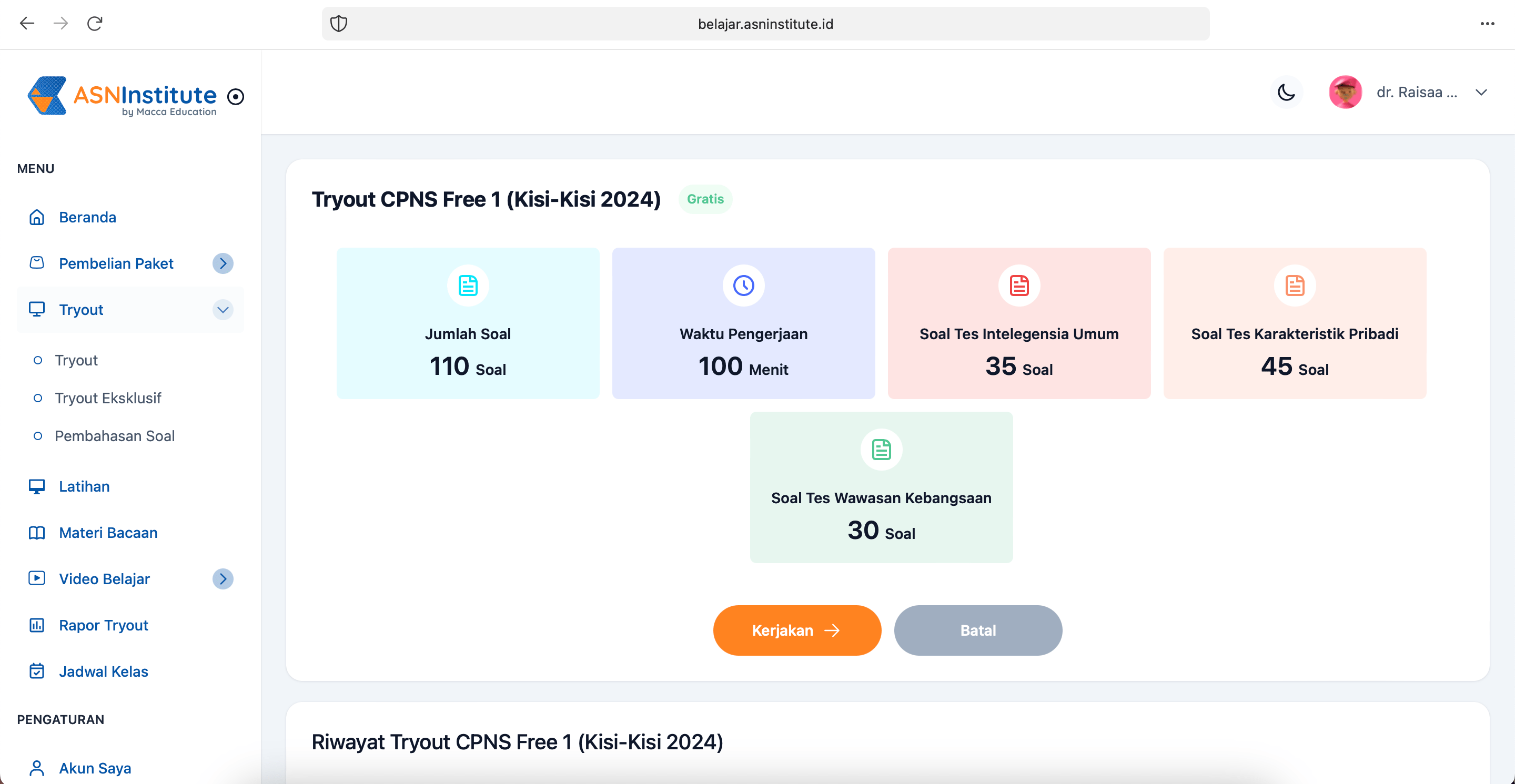This screenshot has height=784, width=1515.
Task: Expand the Video Belajar submenu chevron
Action: tap(223, 579)
